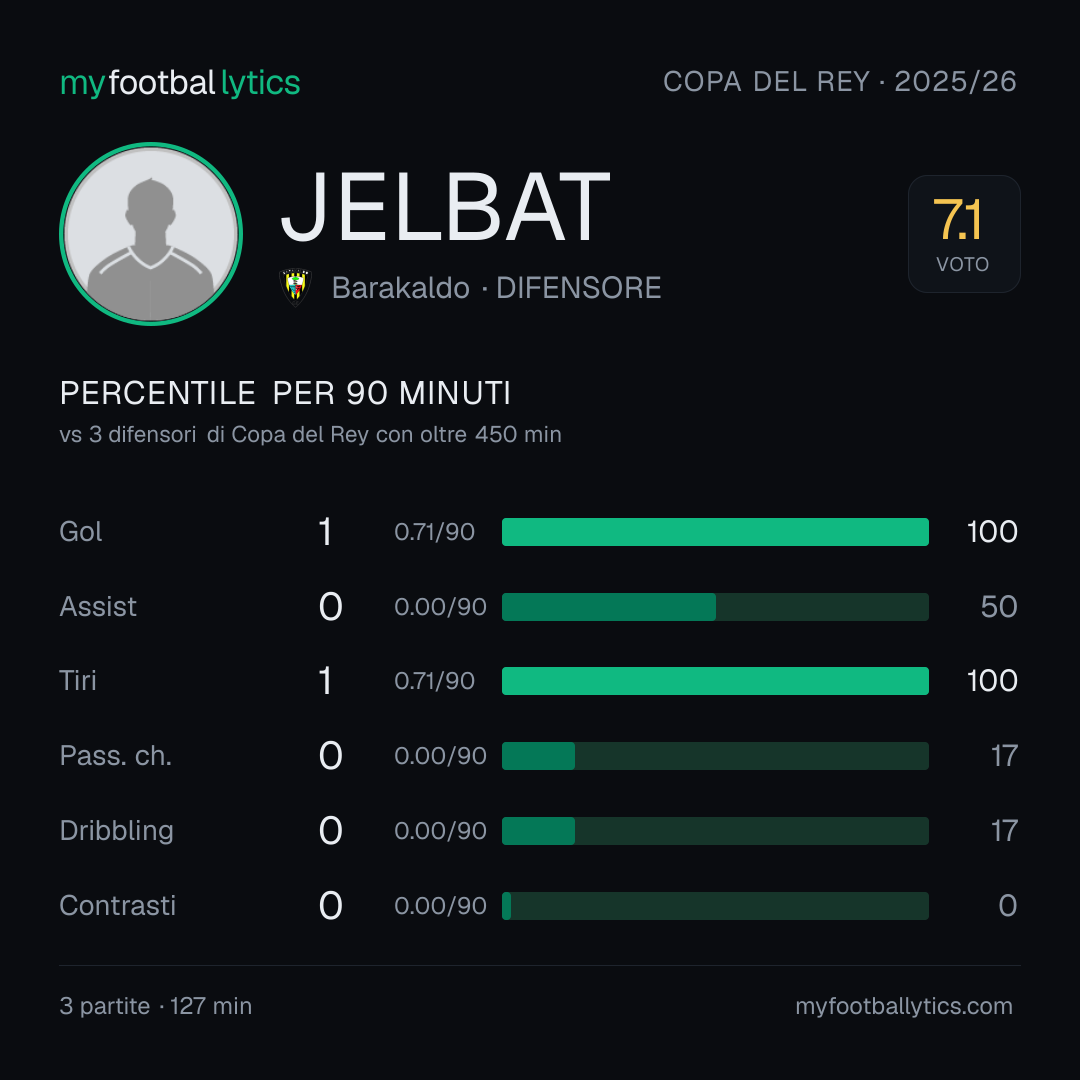
Task: Click the Gol percentile value 100
Action: pos(992,532)
